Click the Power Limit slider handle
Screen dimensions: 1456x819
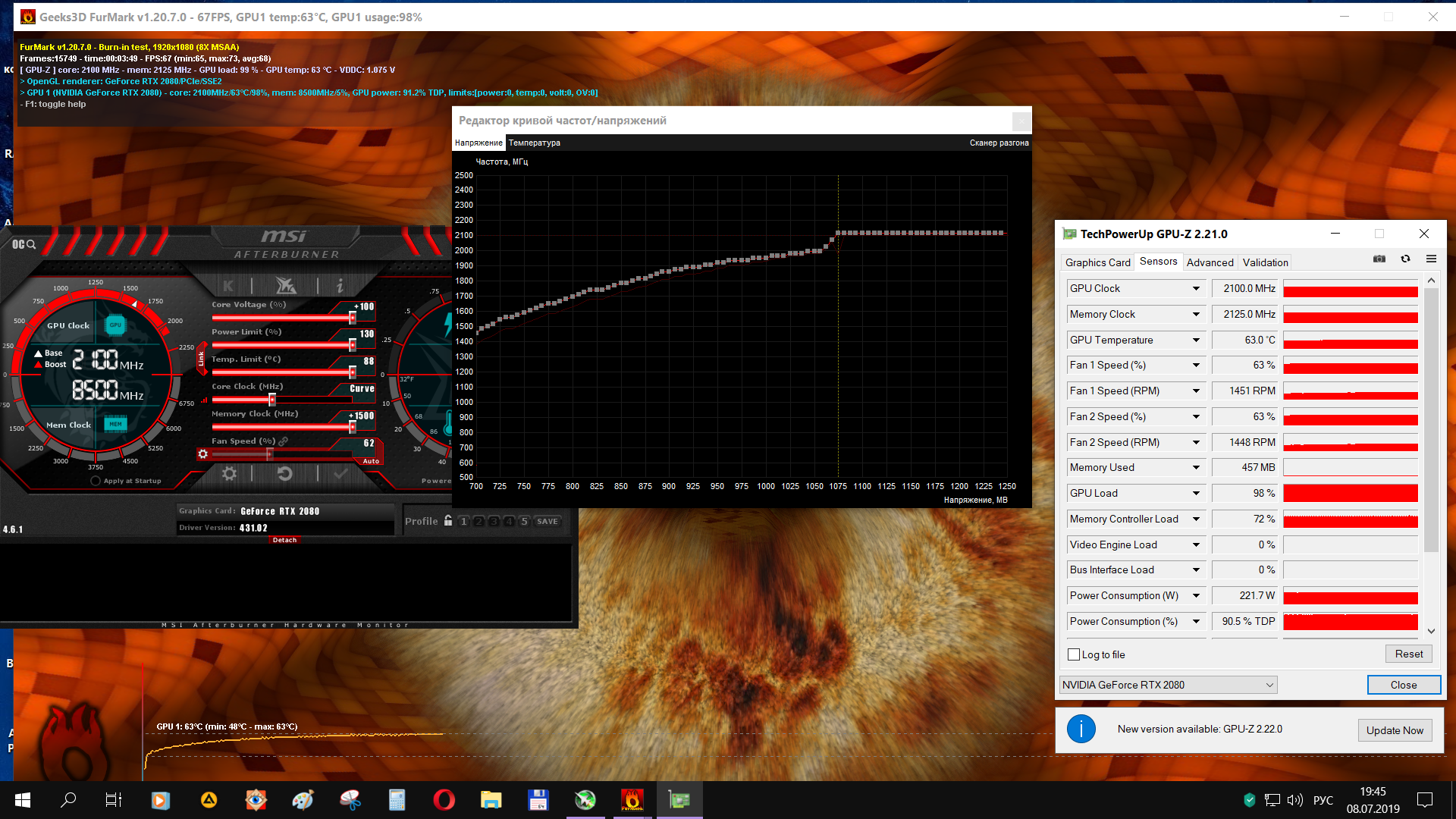point(353,345)
